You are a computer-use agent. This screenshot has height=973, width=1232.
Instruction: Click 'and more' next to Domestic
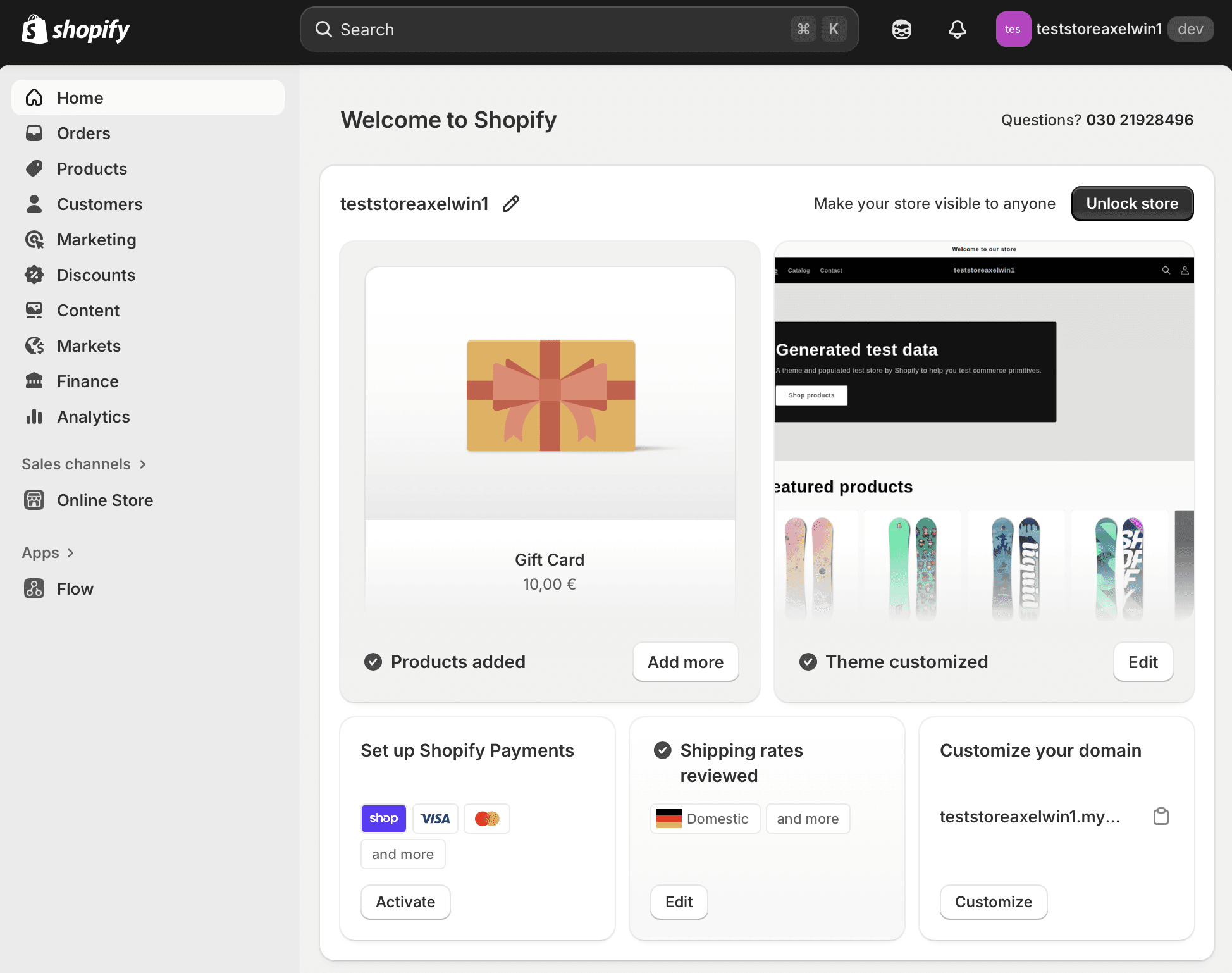808,819
